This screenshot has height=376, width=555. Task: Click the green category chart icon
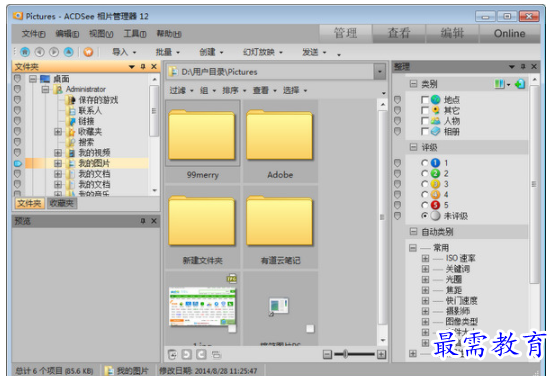[x=499, y=84]
